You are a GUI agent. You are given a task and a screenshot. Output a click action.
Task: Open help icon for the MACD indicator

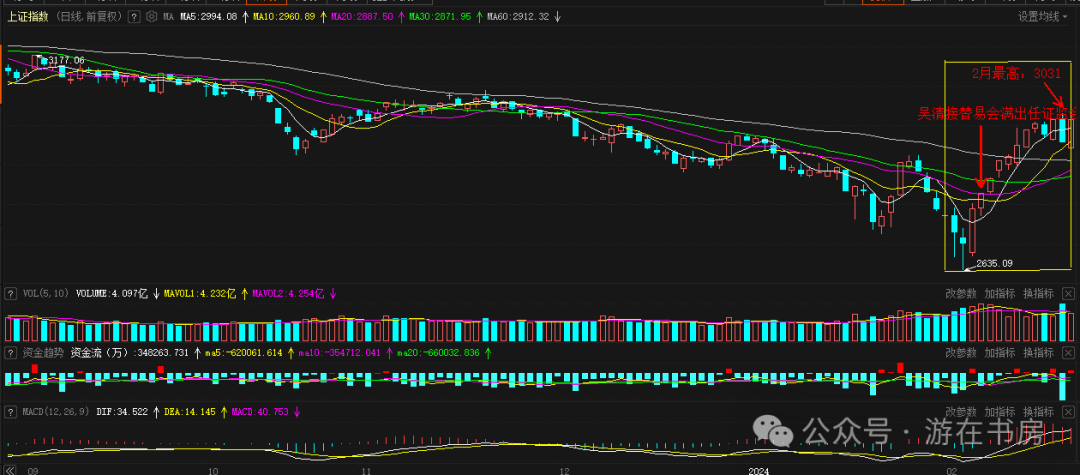[10, 412]
